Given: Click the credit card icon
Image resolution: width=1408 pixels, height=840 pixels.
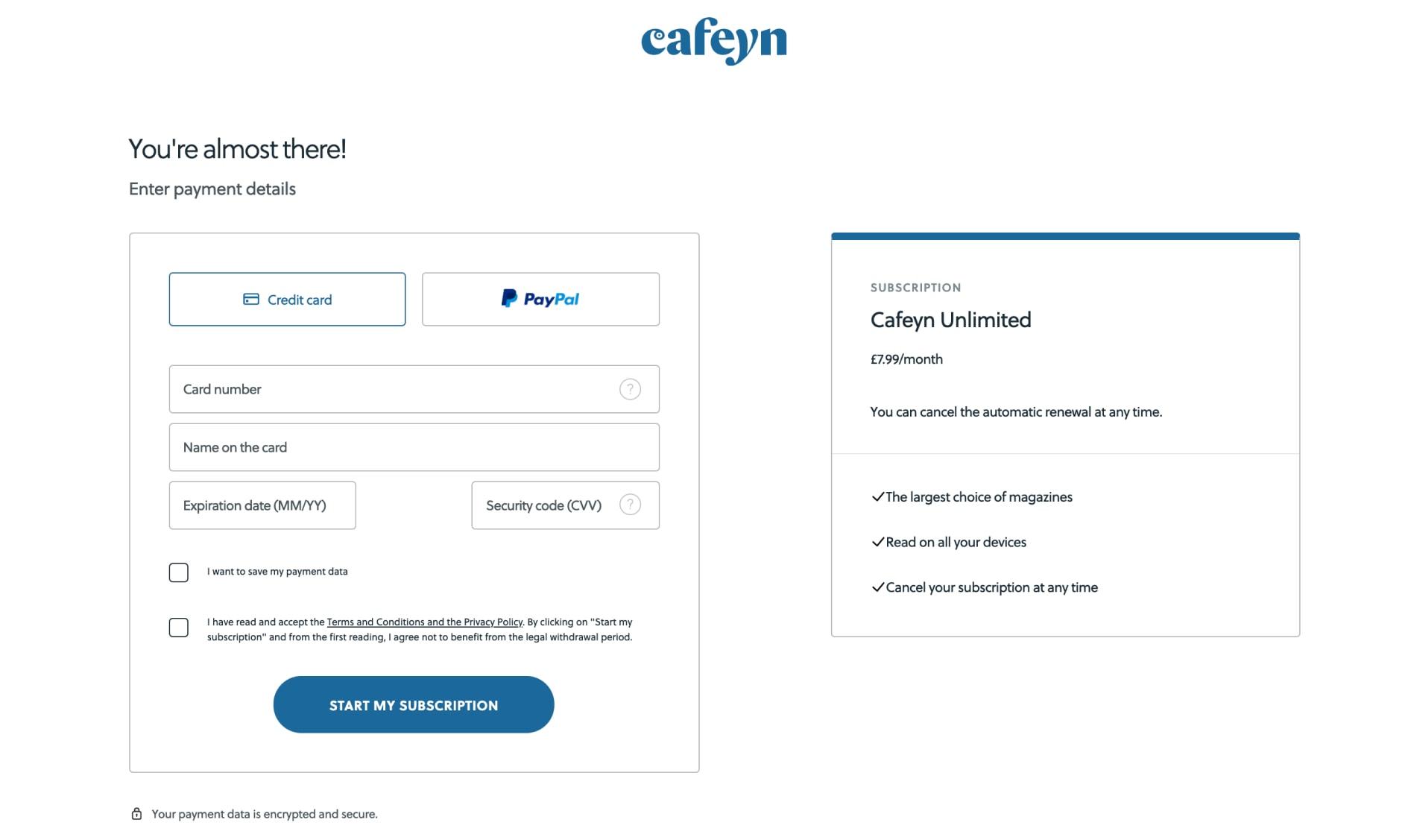Looking at the screenshot, I should click(x=251, y=299).
